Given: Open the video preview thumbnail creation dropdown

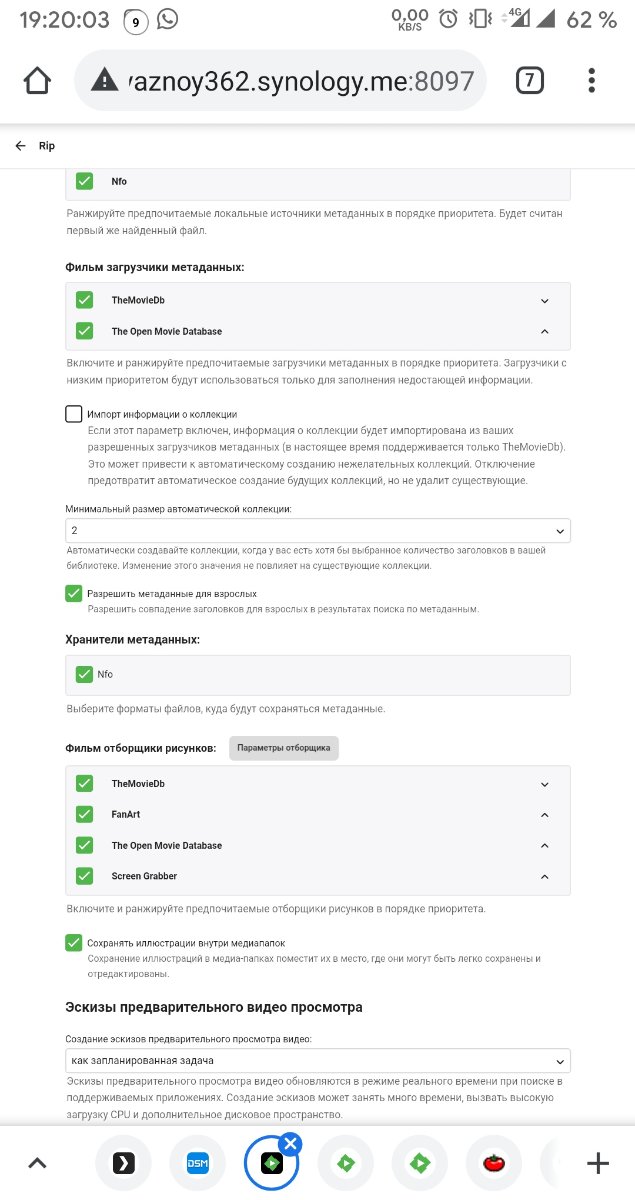Looking at the screenshot, I should click(x=317, y=1060).
